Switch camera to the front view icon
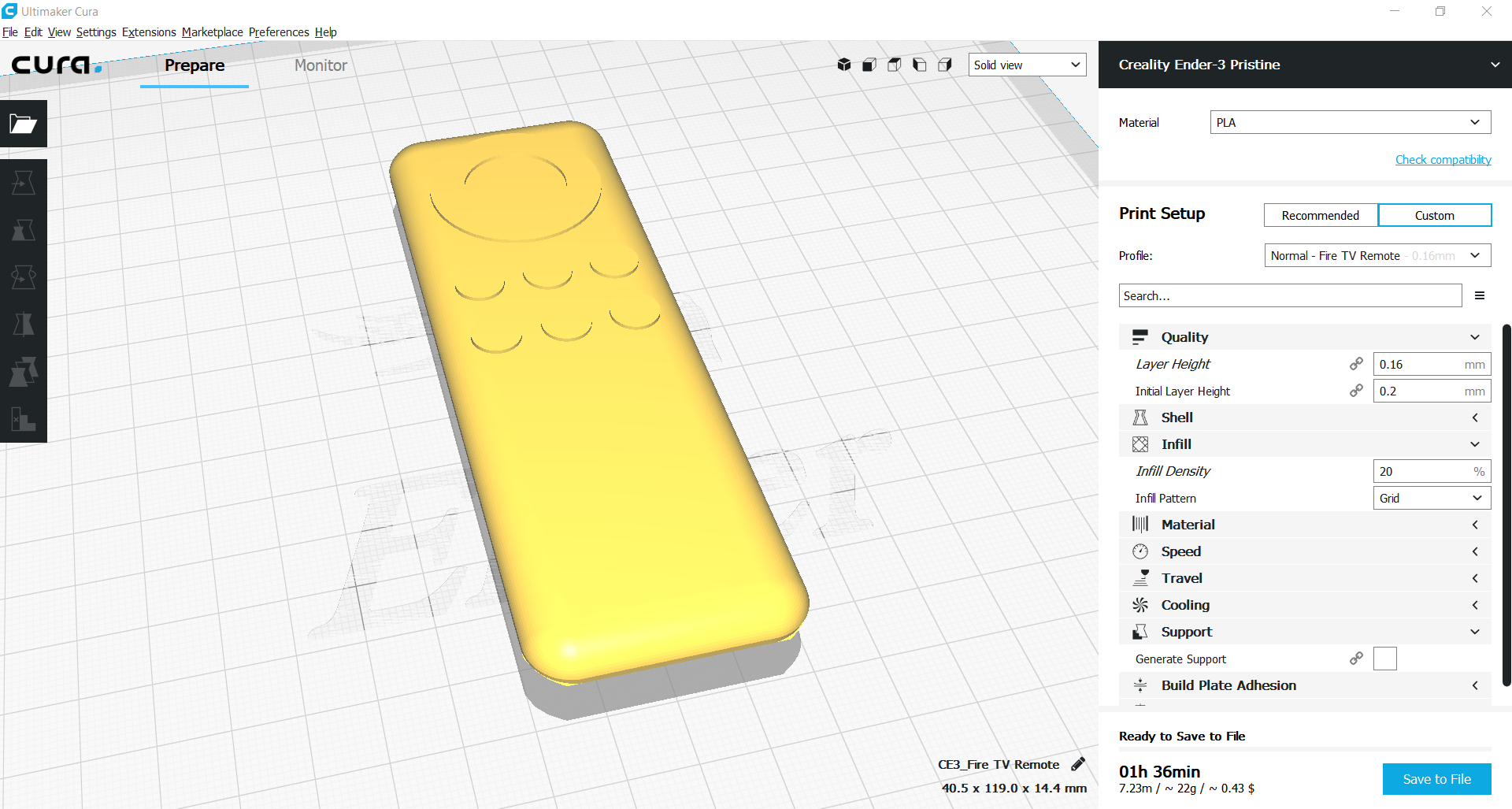Screen dimensions: 1512x809 pyautogui.click(x=869, y=65)
